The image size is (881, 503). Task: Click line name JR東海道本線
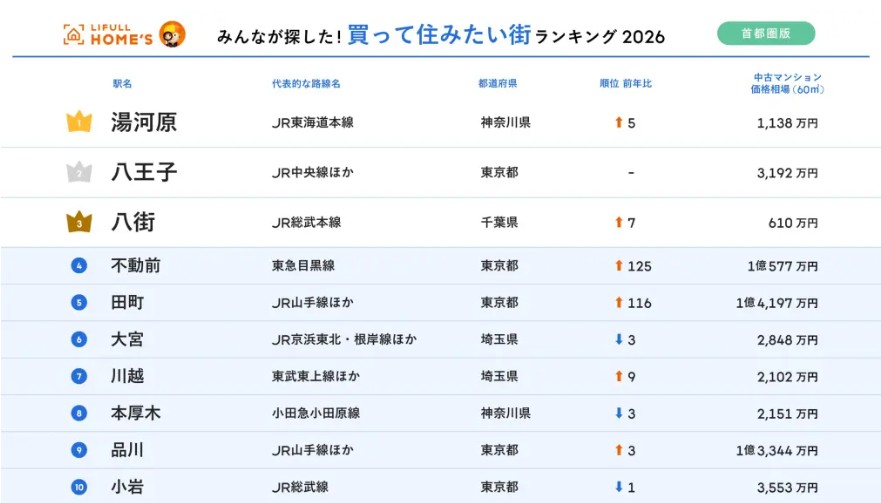pyautogui.click(x=313, y=123)
